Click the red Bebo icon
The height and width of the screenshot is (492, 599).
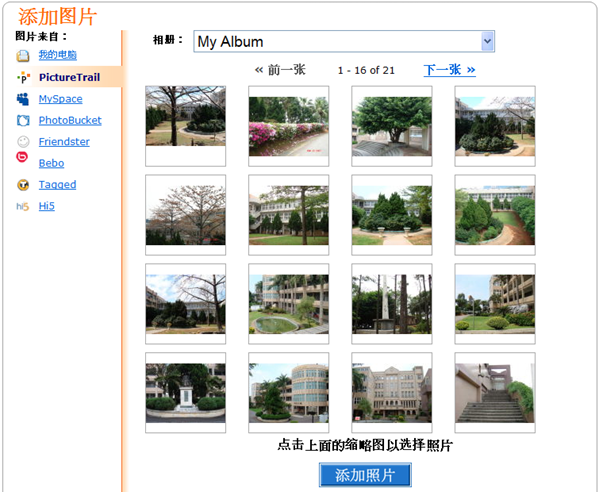(x=22, y=157)
